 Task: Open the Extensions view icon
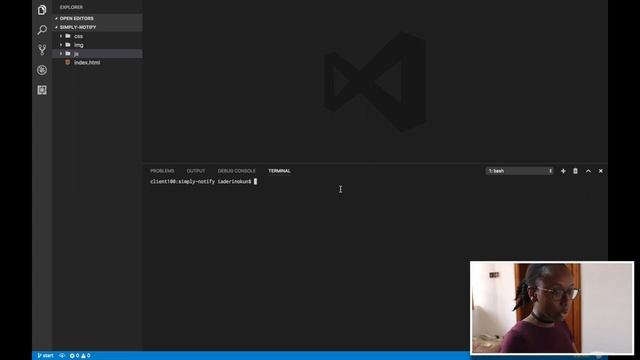coord(42,90)
